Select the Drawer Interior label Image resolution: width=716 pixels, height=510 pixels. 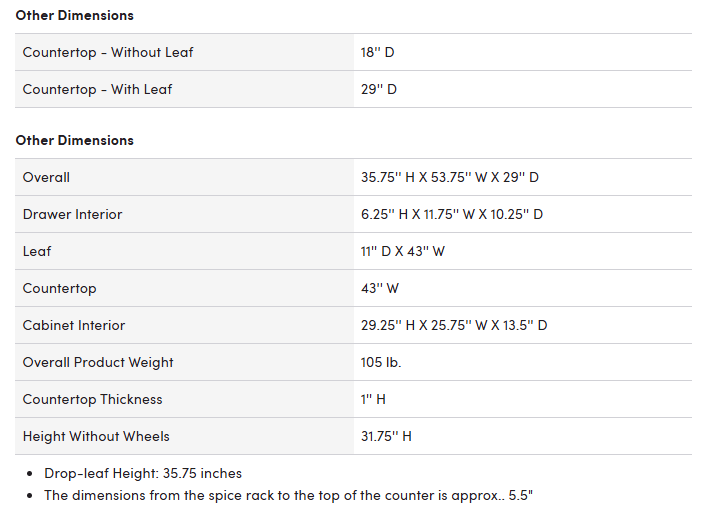point(73,215)
